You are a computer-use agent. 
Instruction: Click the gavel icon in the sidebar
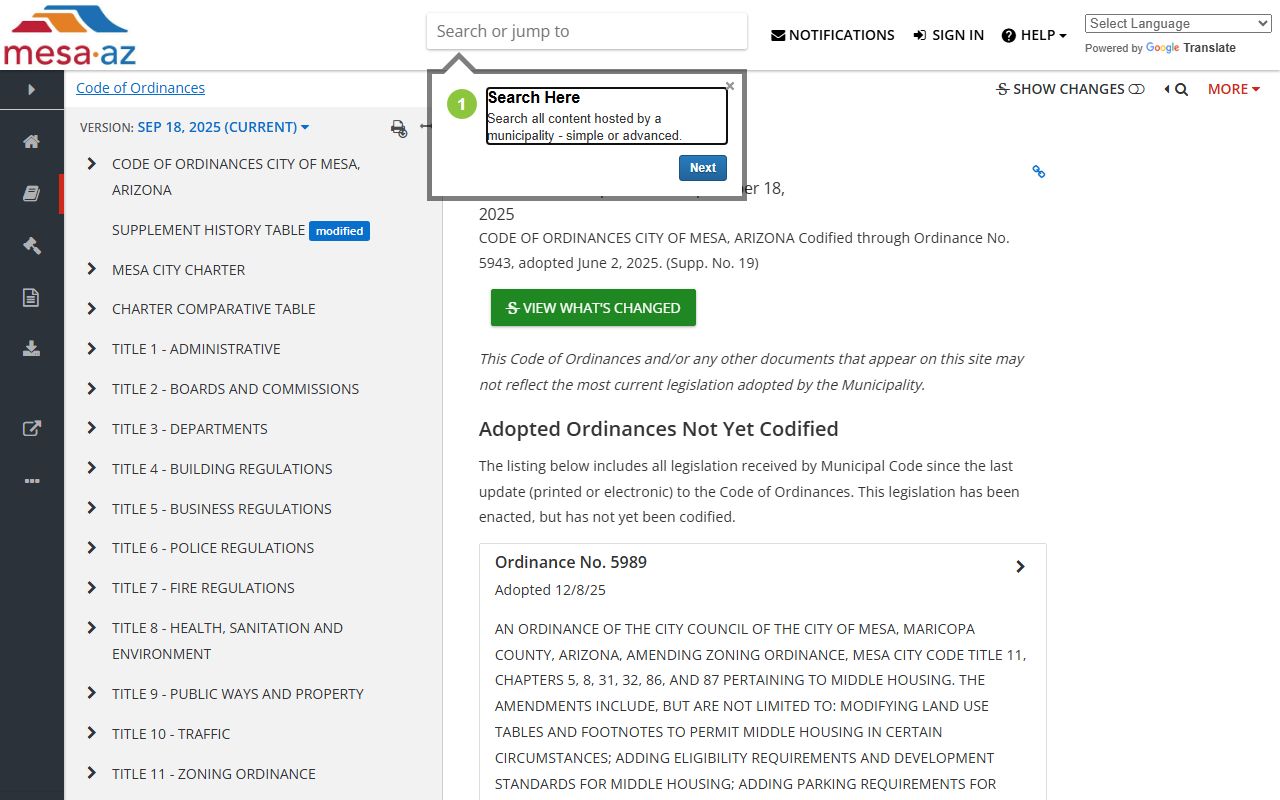click(32, 245)
